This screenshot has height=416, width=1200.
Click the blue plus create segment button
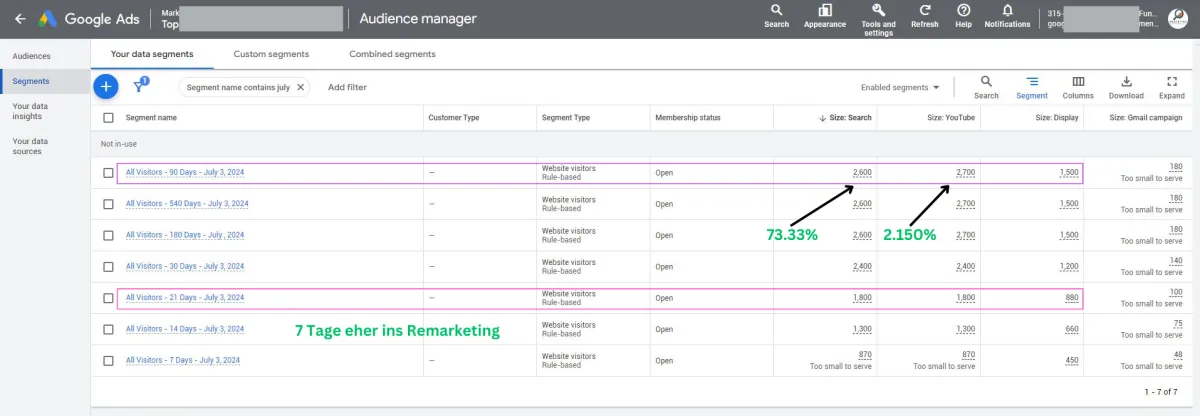[x=106, y=87]
